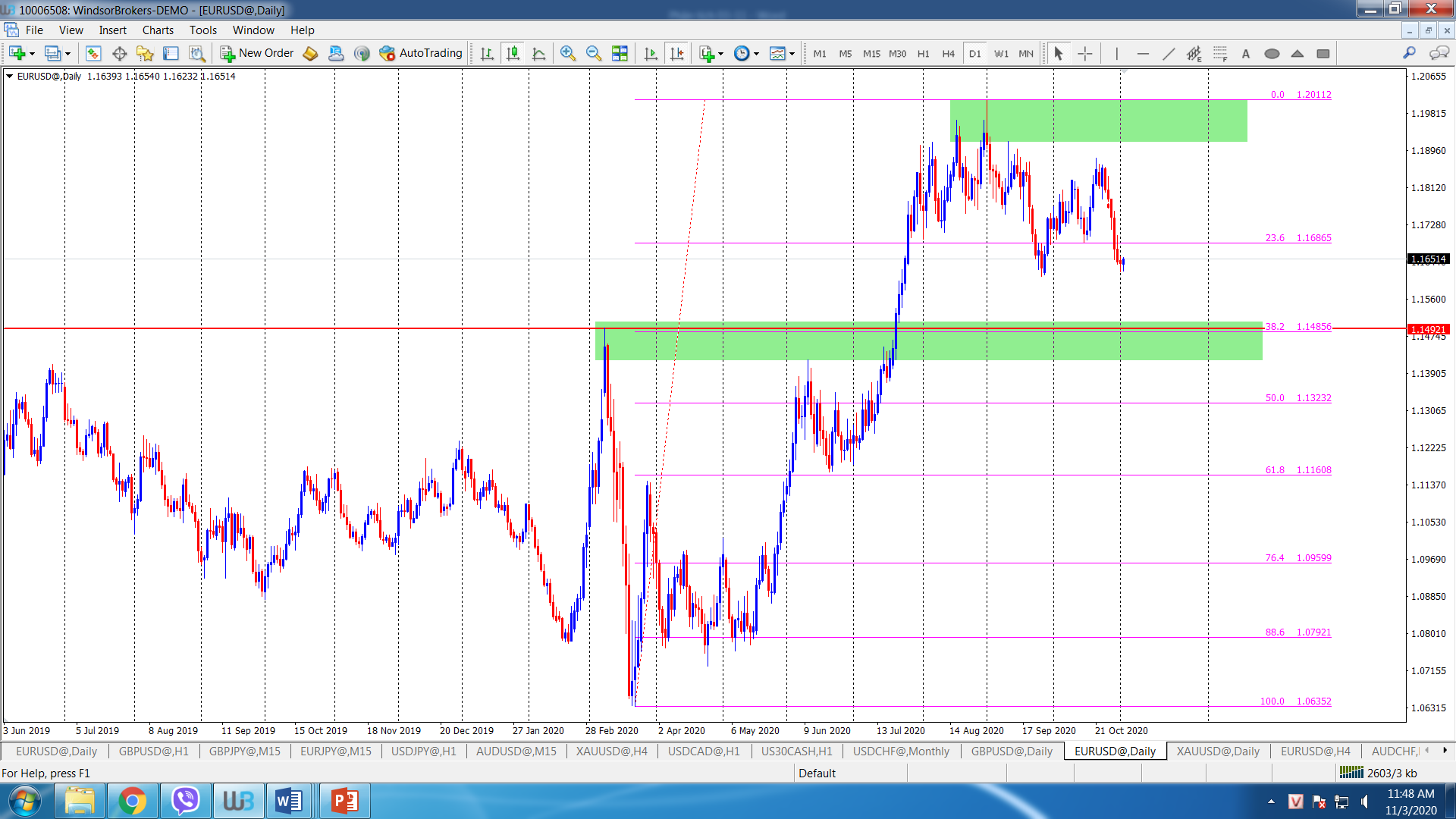Viewport: 1456px width, 819px height.
Task: Zoom in on the chart
Action: 568,53
